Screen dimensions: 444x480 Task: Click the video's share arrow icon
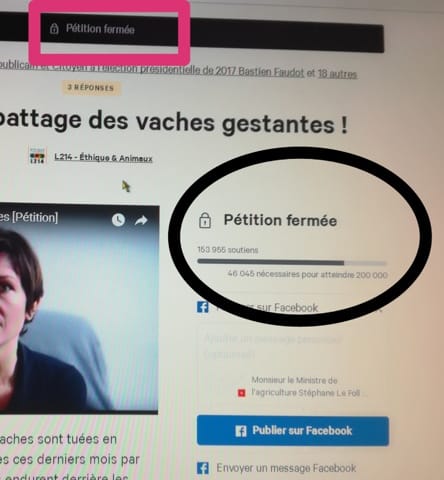(x=141, y=220)
